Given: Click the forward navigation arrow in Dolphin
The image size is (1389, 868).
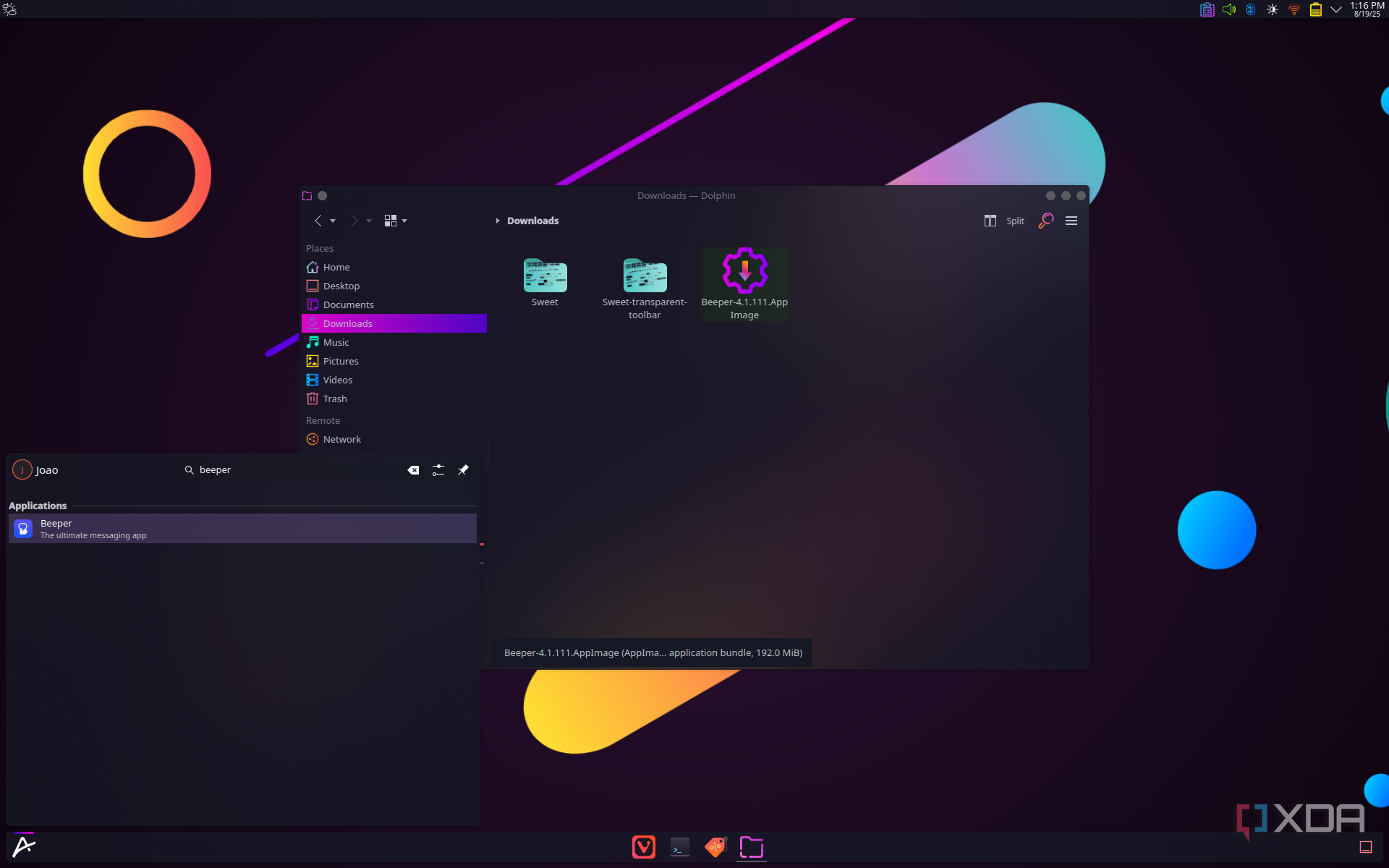Looking at the screenshot, I should [354, 221].
